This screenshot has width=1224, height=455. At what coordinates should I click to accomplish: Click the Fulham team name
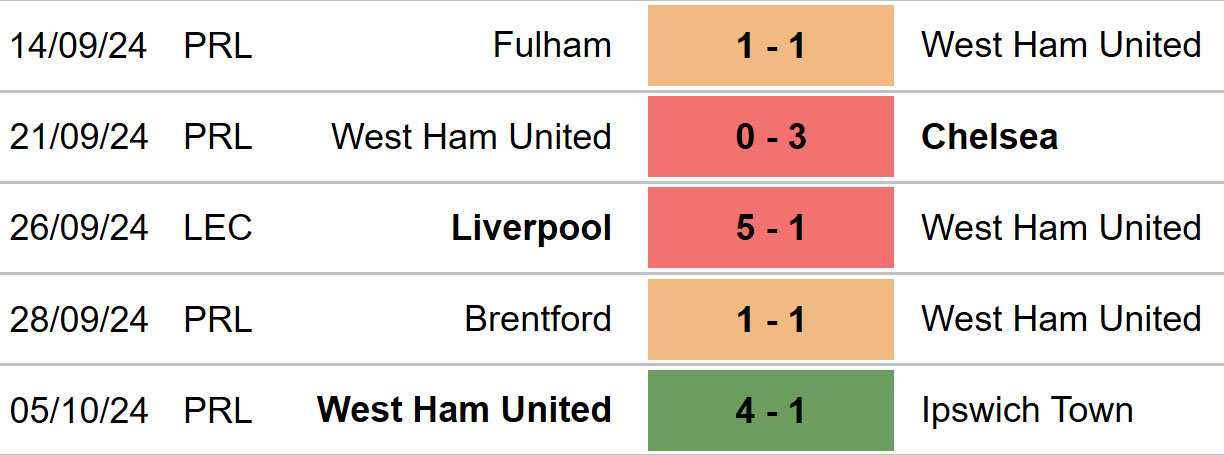pos(553,45)
